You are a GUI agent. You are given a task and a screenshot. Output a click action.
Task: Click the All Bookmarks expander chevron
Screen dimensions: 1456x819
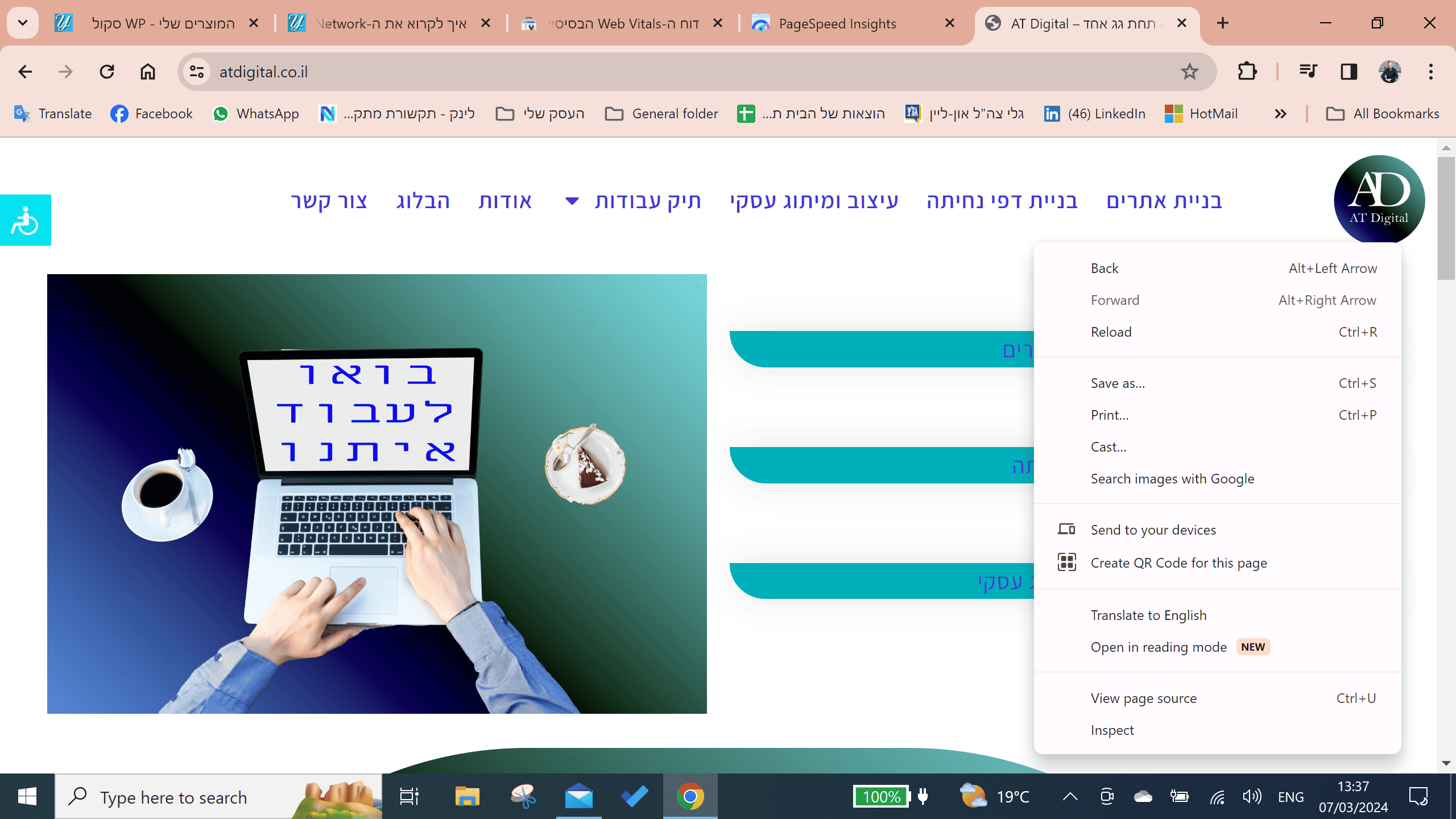coord(1281,113)
